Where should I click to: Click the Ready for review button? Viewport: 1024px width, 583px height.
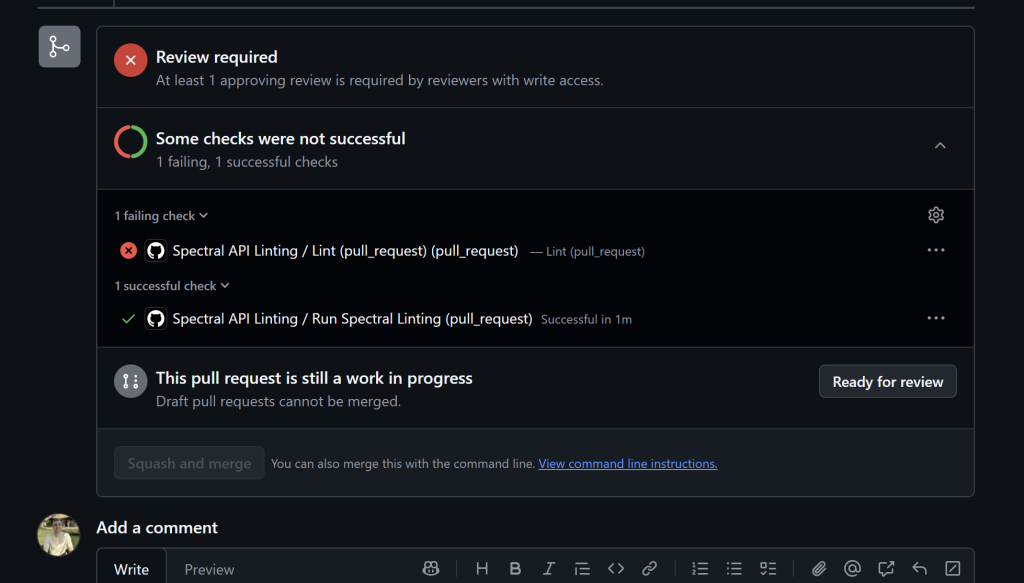[x=887, y=381]
